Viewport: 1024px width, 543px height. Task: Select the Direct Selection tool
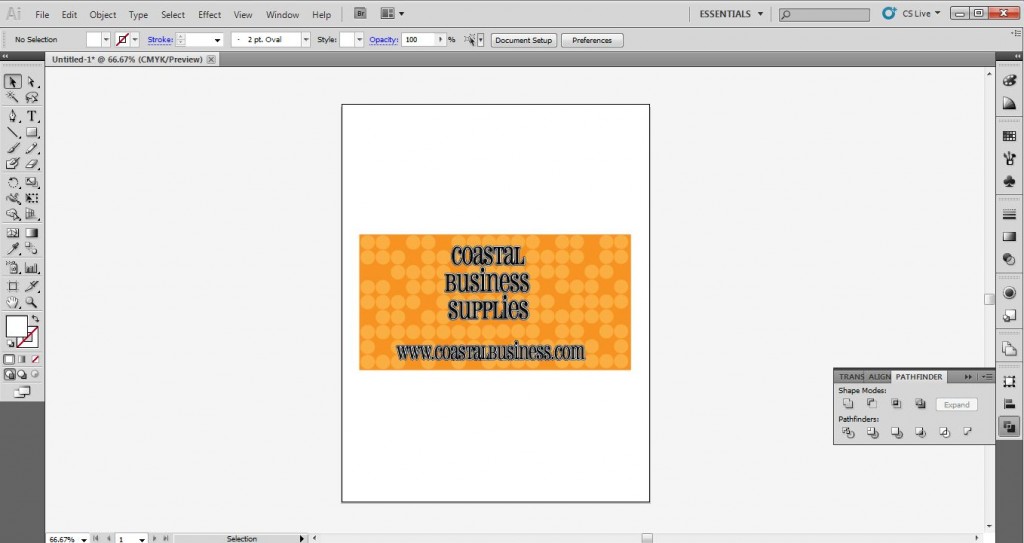(x=31, y=82)
